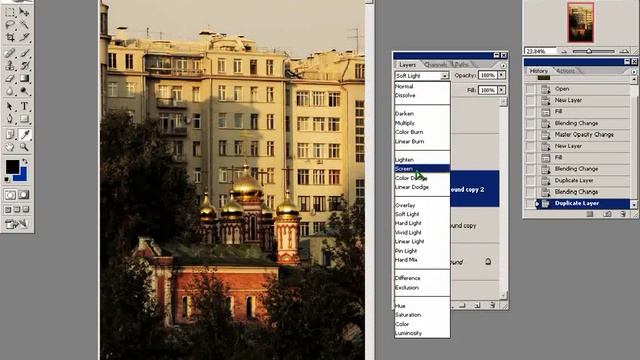Select the Clone Stamp tool

[10, 65]
